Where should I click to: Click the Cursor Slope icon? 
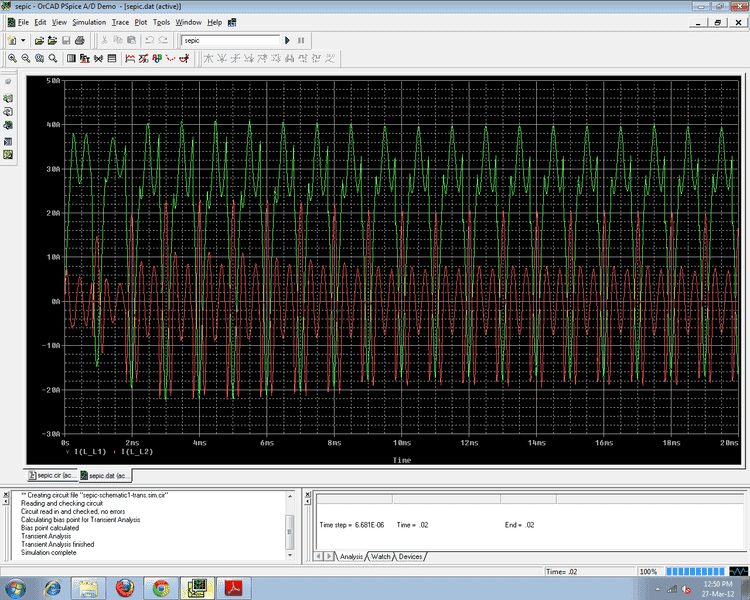235,58
